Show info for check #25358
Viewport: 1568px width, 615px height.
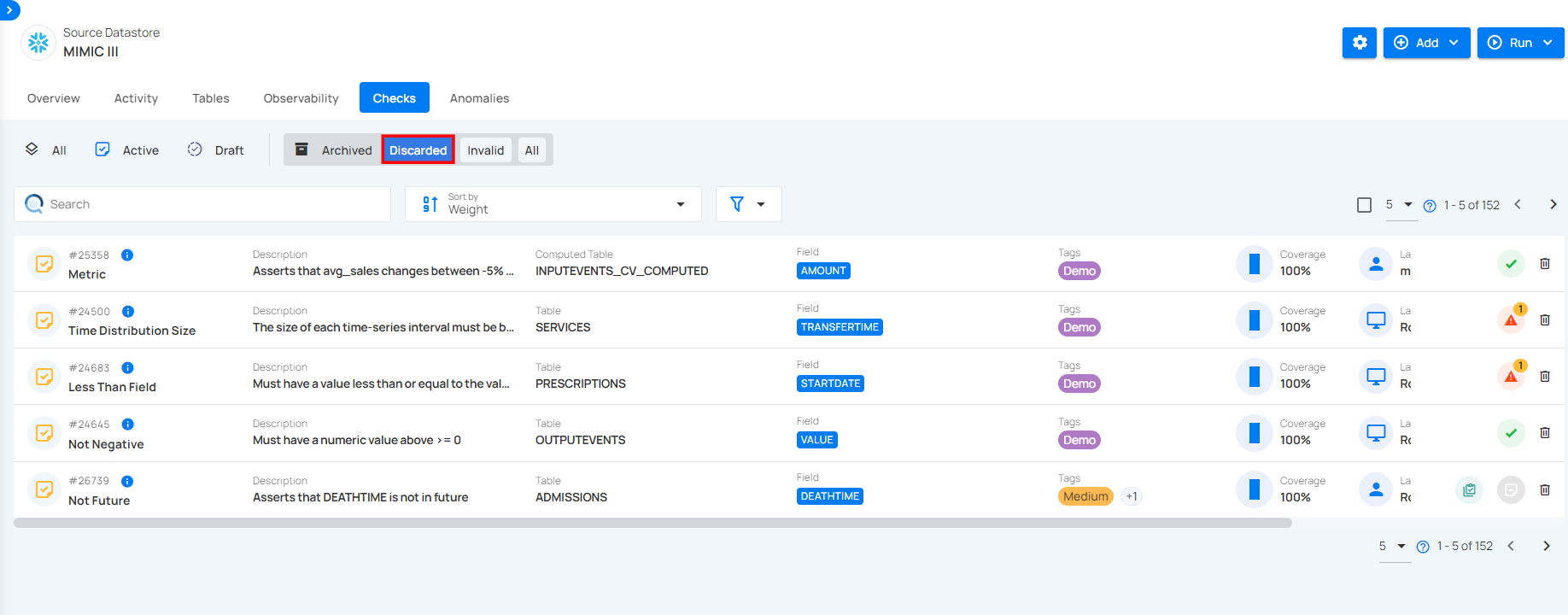click(127, 255)
